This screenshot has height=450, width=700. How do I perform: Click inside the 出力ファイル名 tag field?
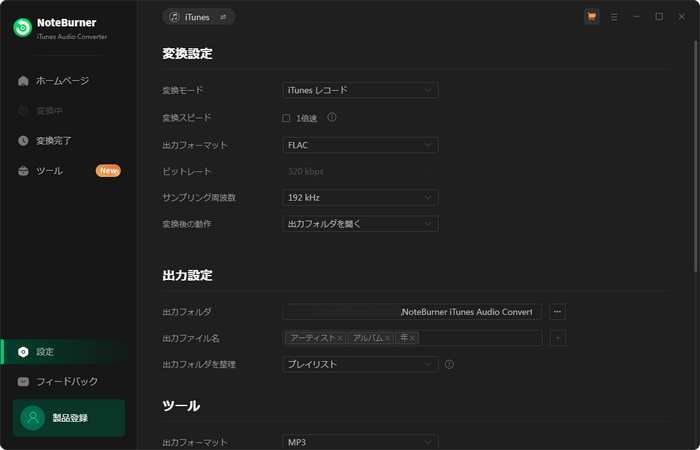coord(480,338)
